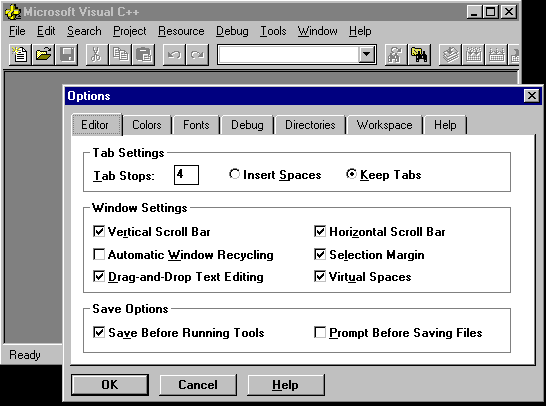
Task: Click the Compile File toolbar icon
Action: [450, 54]
